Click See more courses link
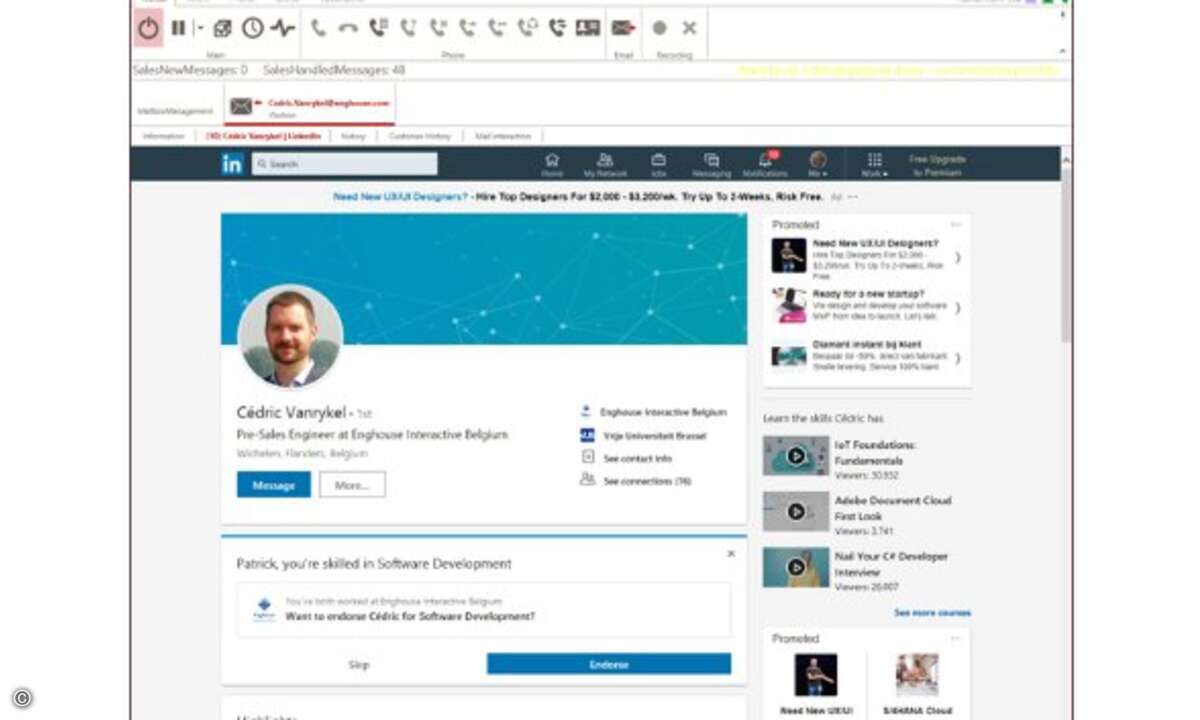 point(932,613)
